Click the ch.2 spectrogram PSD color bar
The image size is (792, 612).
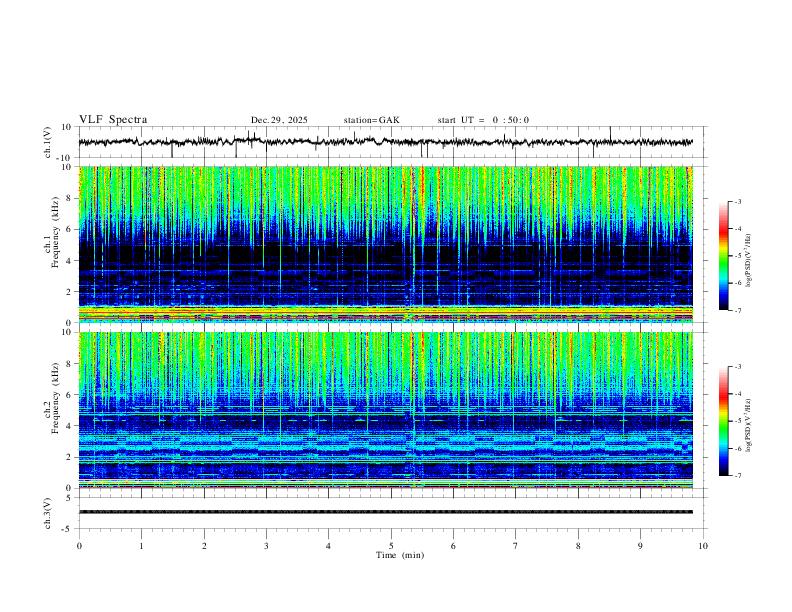coord(724,421)
